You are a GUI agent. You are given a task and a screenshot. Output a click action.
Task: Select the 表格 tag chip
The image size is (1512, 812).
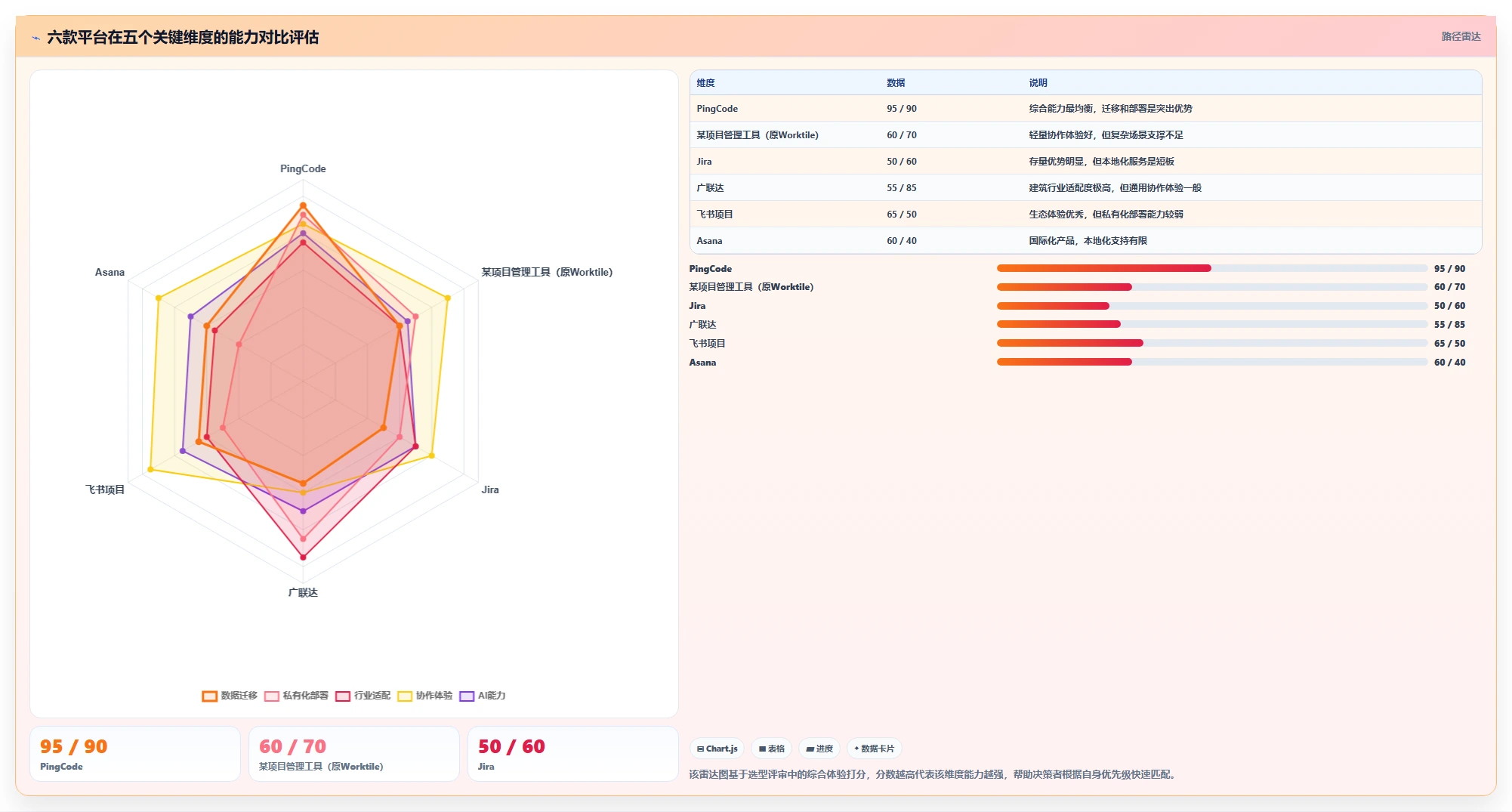tap(772, 749)
